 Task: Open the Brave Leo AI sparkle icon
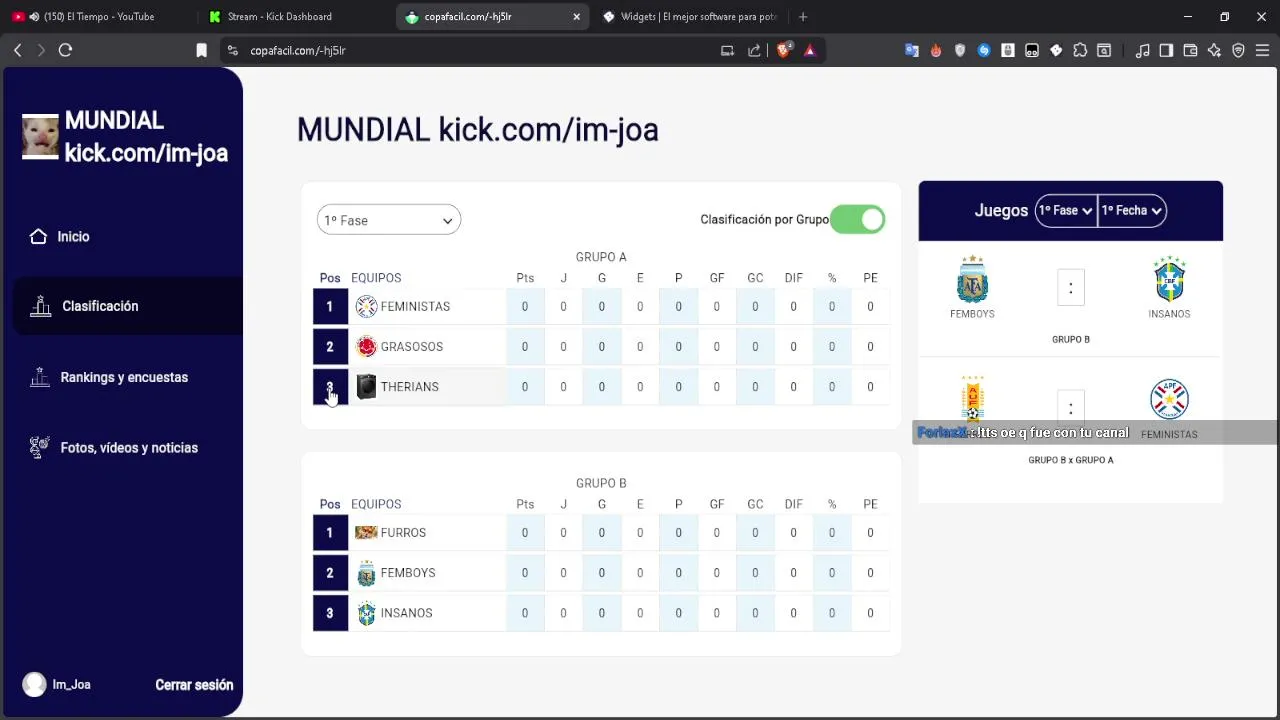click(1214, 50)
